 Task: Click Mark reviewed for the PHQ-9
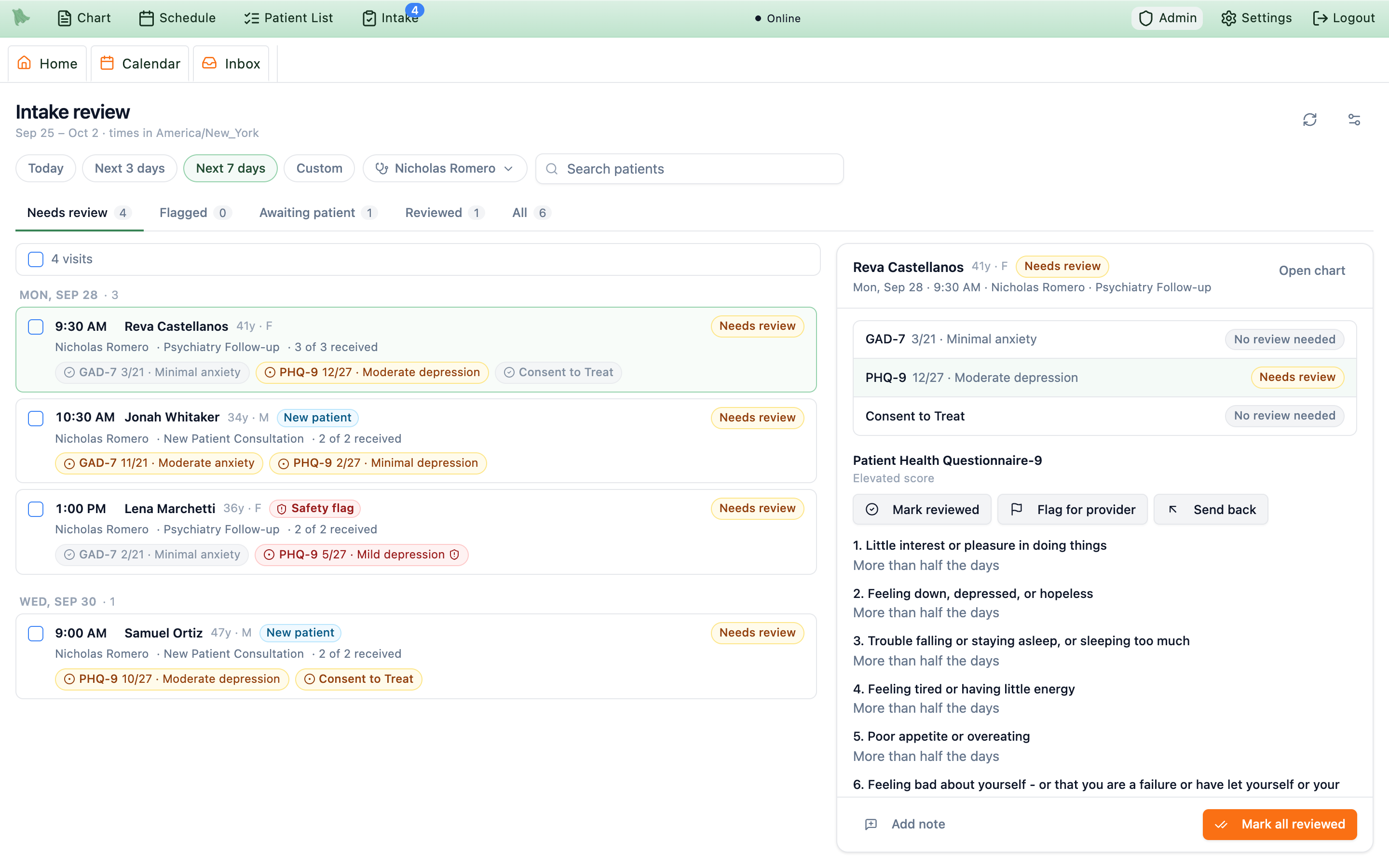pyautogui.click(x=922, y=509)
